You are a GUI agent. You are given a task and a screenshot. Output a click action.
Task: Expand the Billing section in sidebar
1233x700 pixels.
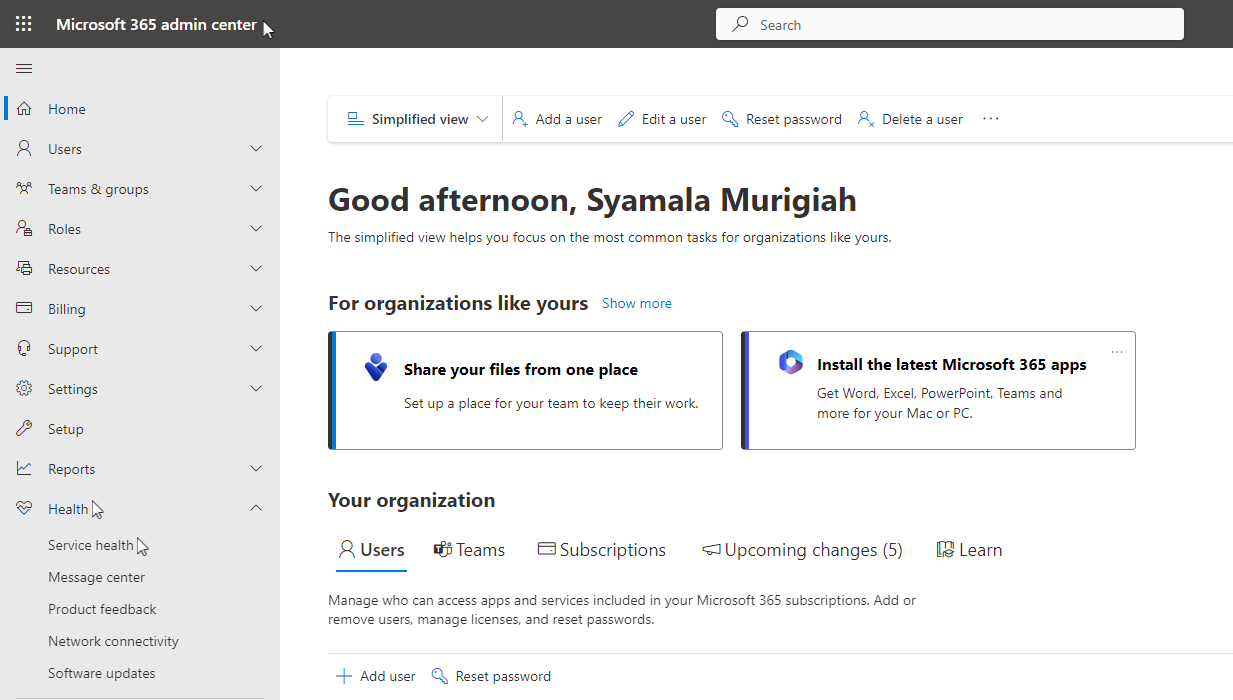click(x=255, y=308)
